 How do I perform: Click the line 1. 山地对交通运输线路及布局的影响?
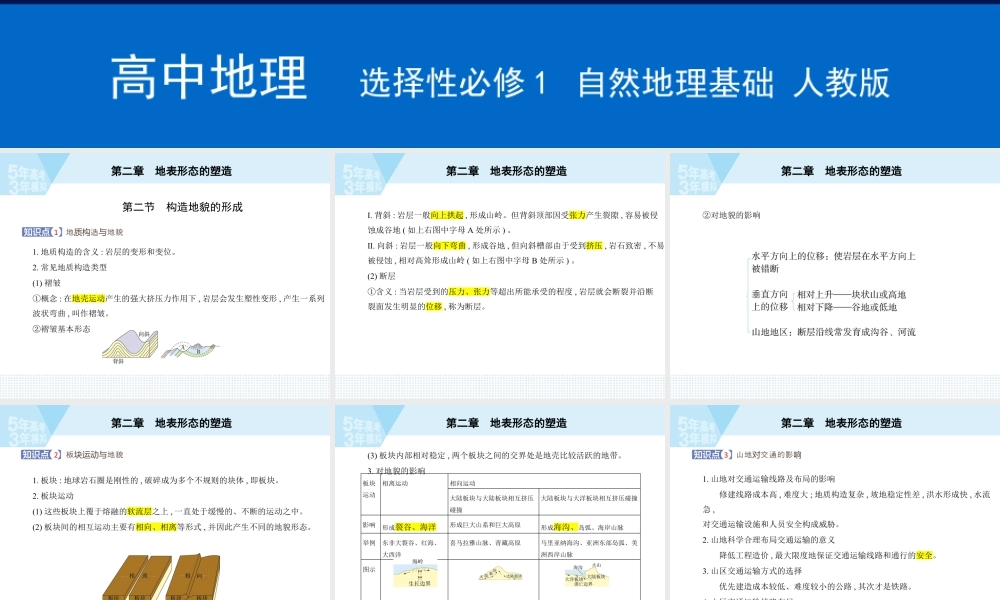pyautogui.click(x=769, y=479)
